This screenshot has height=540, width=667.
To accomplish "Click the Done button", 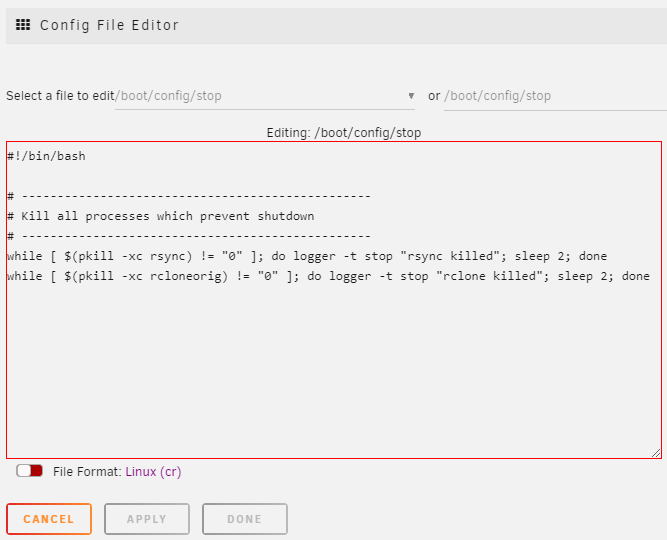I will (x=245, y=519).
